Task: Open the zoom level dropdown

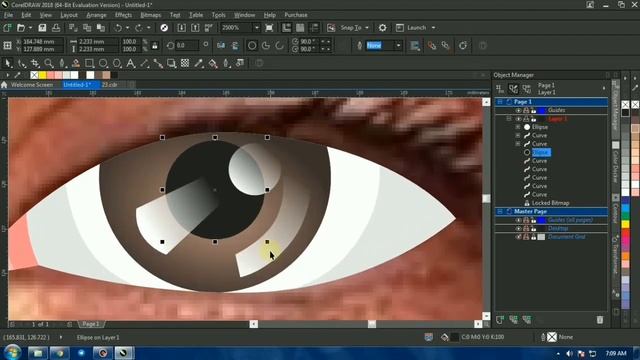Action: (x=257, y=28)
